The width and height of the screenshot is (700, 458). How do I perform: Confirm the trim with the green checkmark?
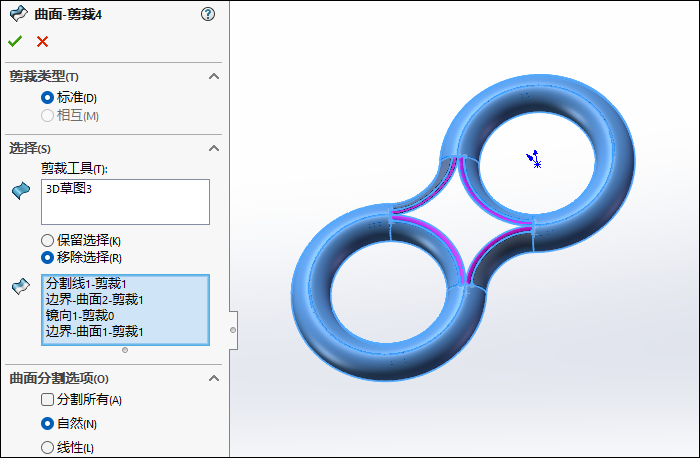click(x=15, y=42)
